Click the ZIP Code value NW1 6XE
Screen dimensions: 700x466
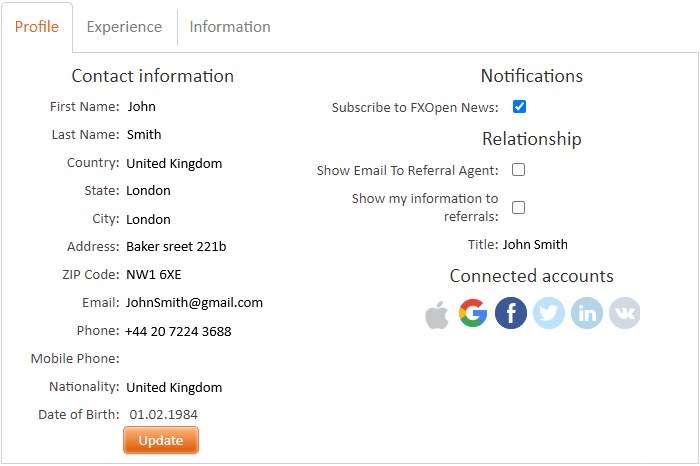tap(154, 275)
